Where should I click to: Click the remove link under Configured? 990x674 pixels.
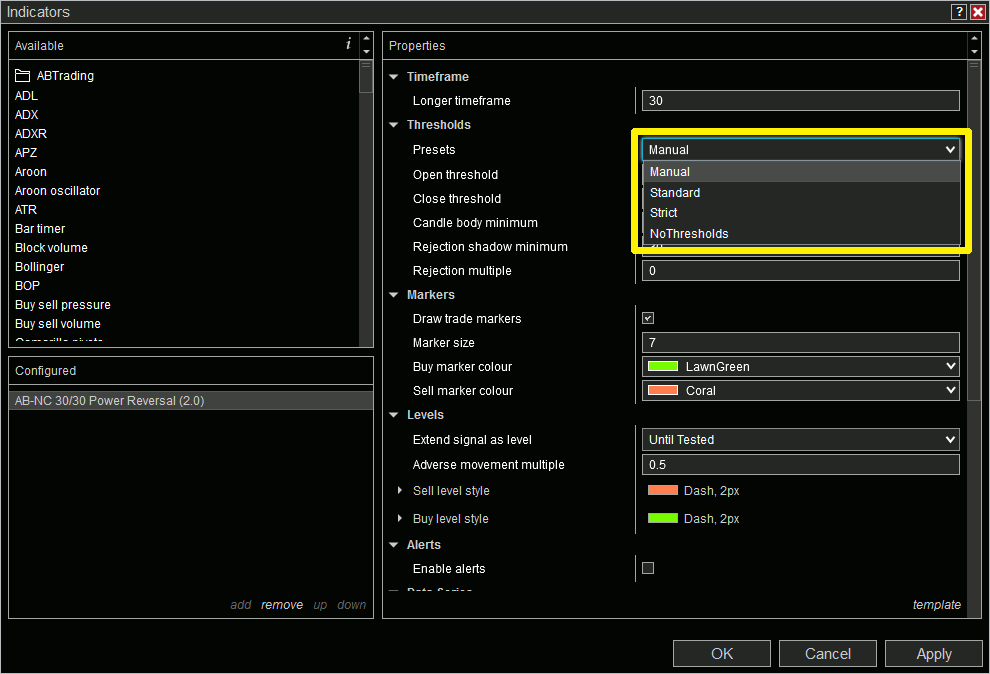tap(281, 604)
